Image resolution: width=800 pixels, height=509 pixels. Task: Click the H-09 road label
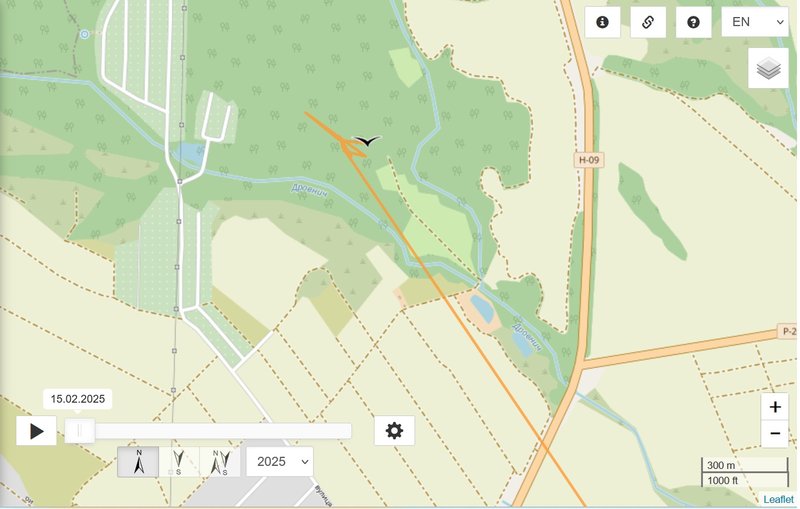pos(589,160)
